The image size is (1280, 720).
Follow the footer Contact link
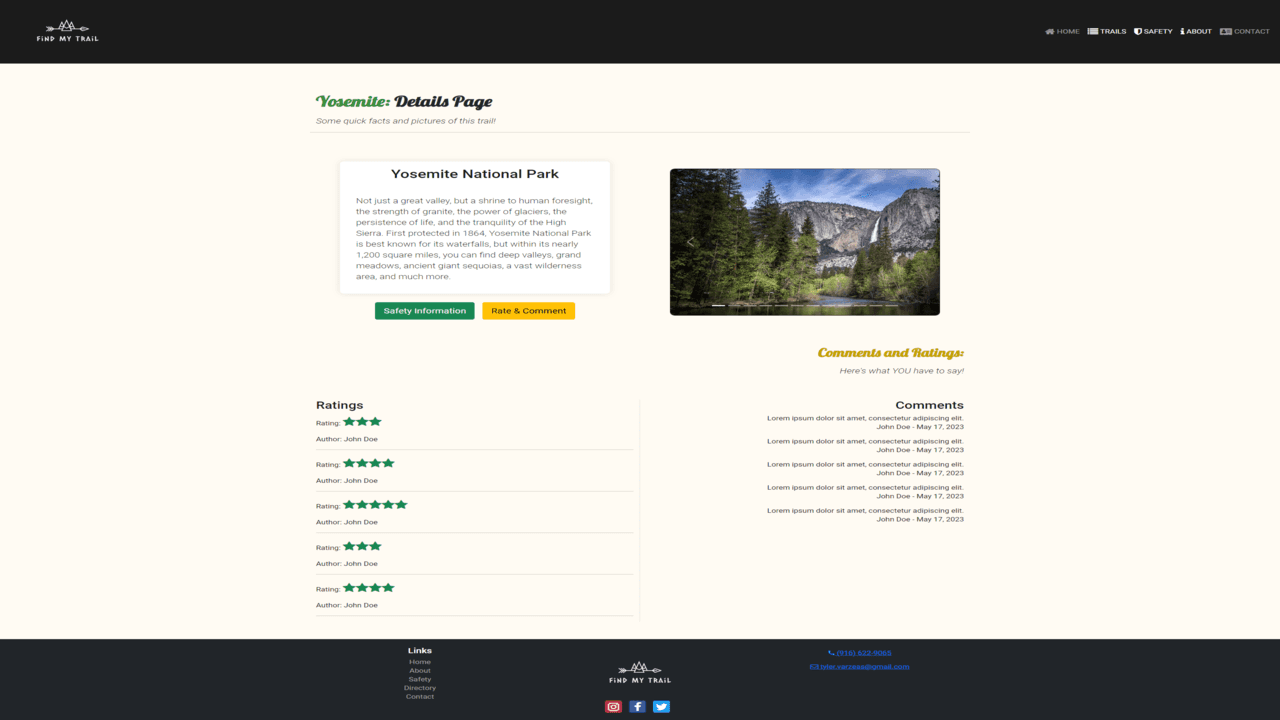coord(420,696)
